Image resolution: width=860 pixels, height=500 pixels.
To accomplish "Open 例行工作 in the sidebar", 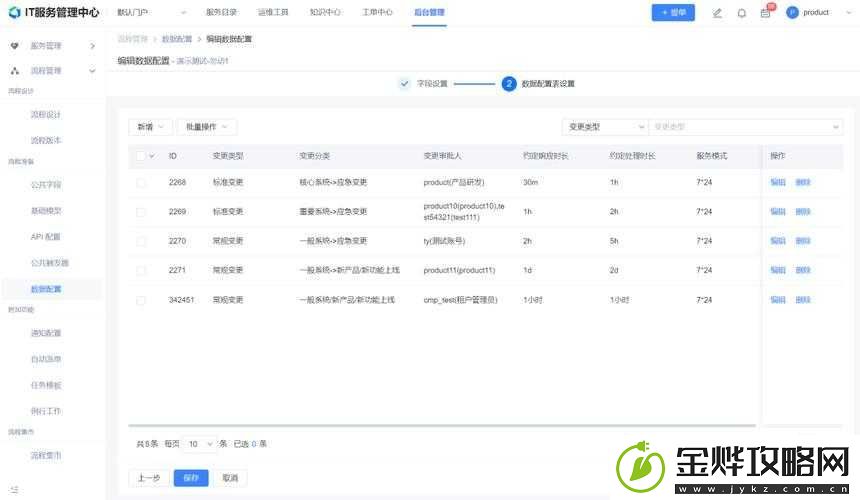I will tap(46, 411).
